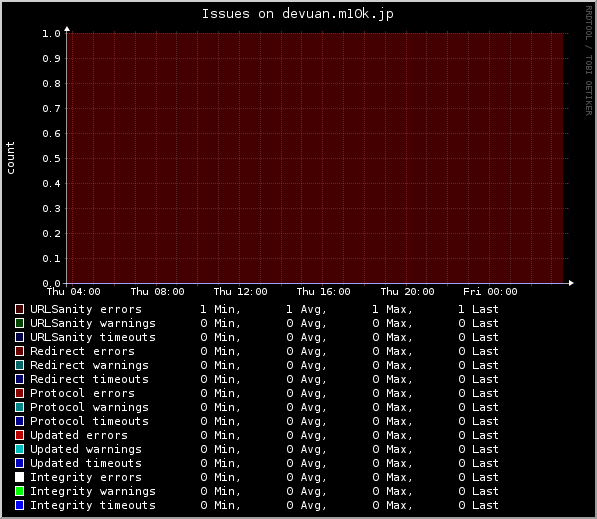Image resolution: width=597 pixels, height=519 pixels.
Task: Click the Integrity timeouts blue swatch
Action: [19, 505]
